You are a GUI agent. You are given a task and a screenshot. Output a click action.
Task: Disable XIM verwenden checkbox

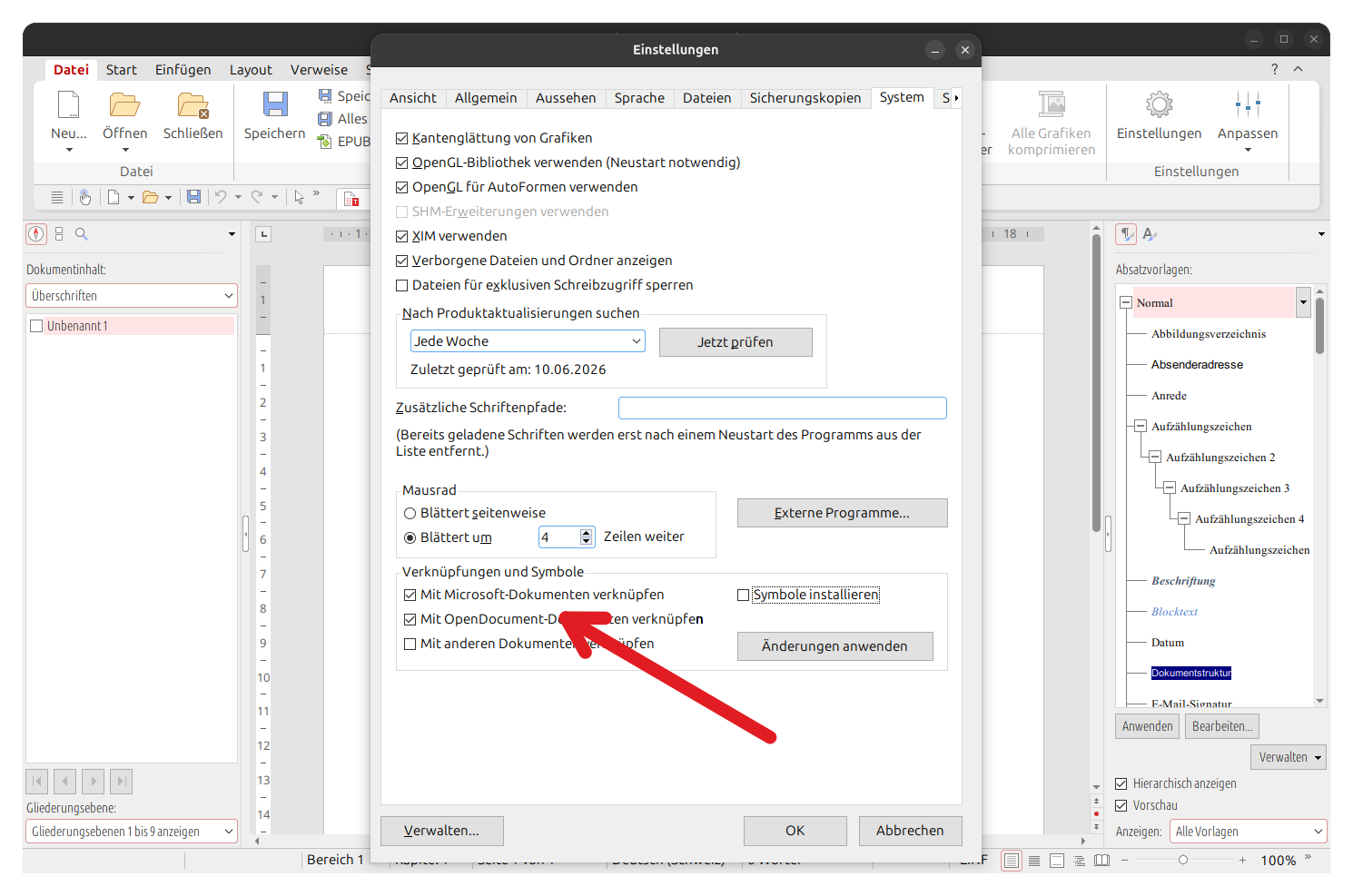[402, 236]
